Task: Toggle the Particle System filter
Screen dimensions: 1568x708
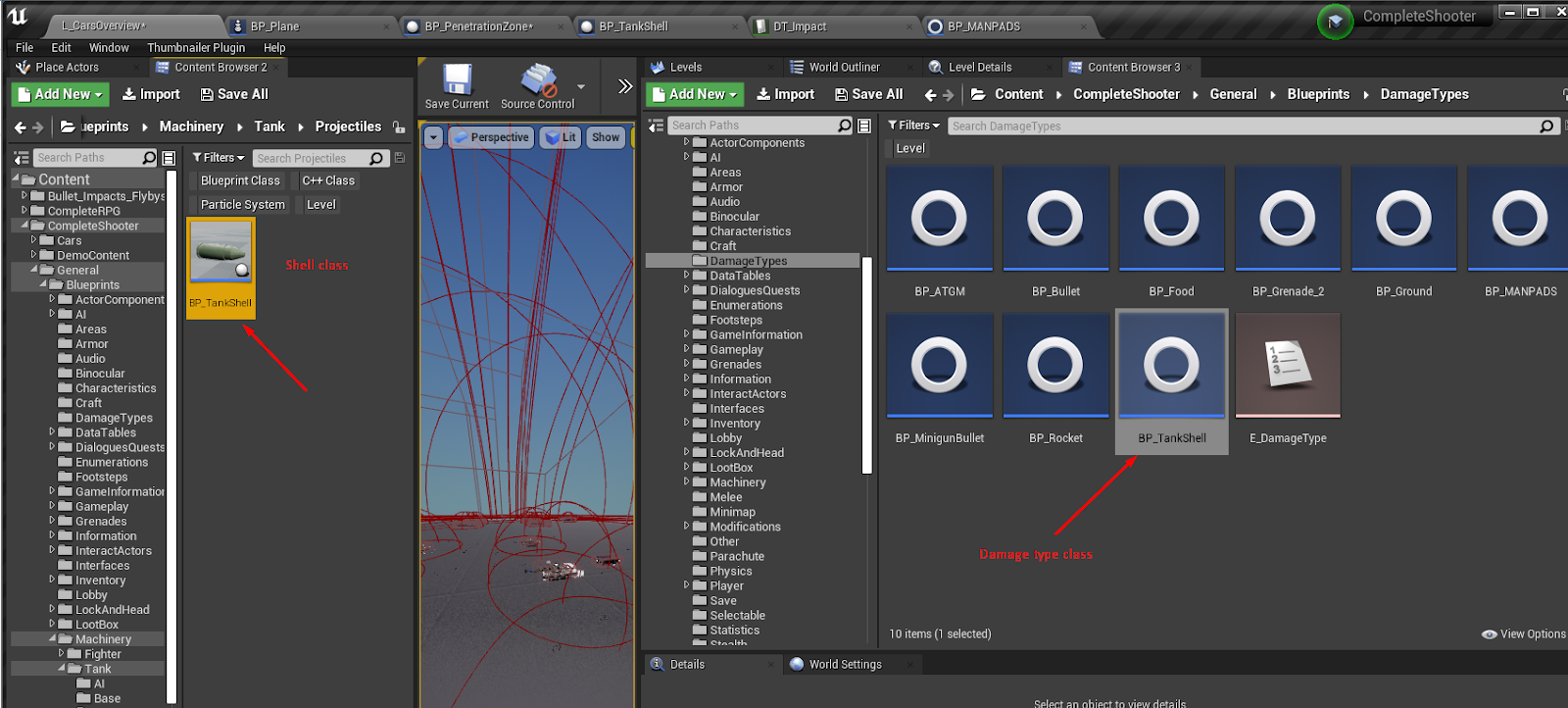Action: click(242, 204)
